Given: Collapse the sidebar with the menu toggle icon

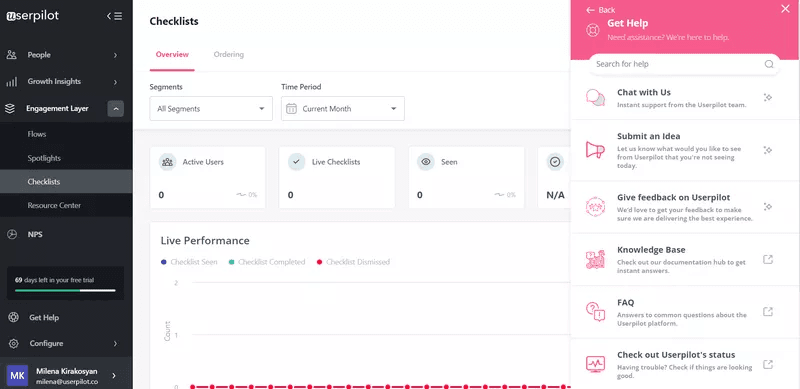Looking at the screenshot, I should (x=114, y=16).
